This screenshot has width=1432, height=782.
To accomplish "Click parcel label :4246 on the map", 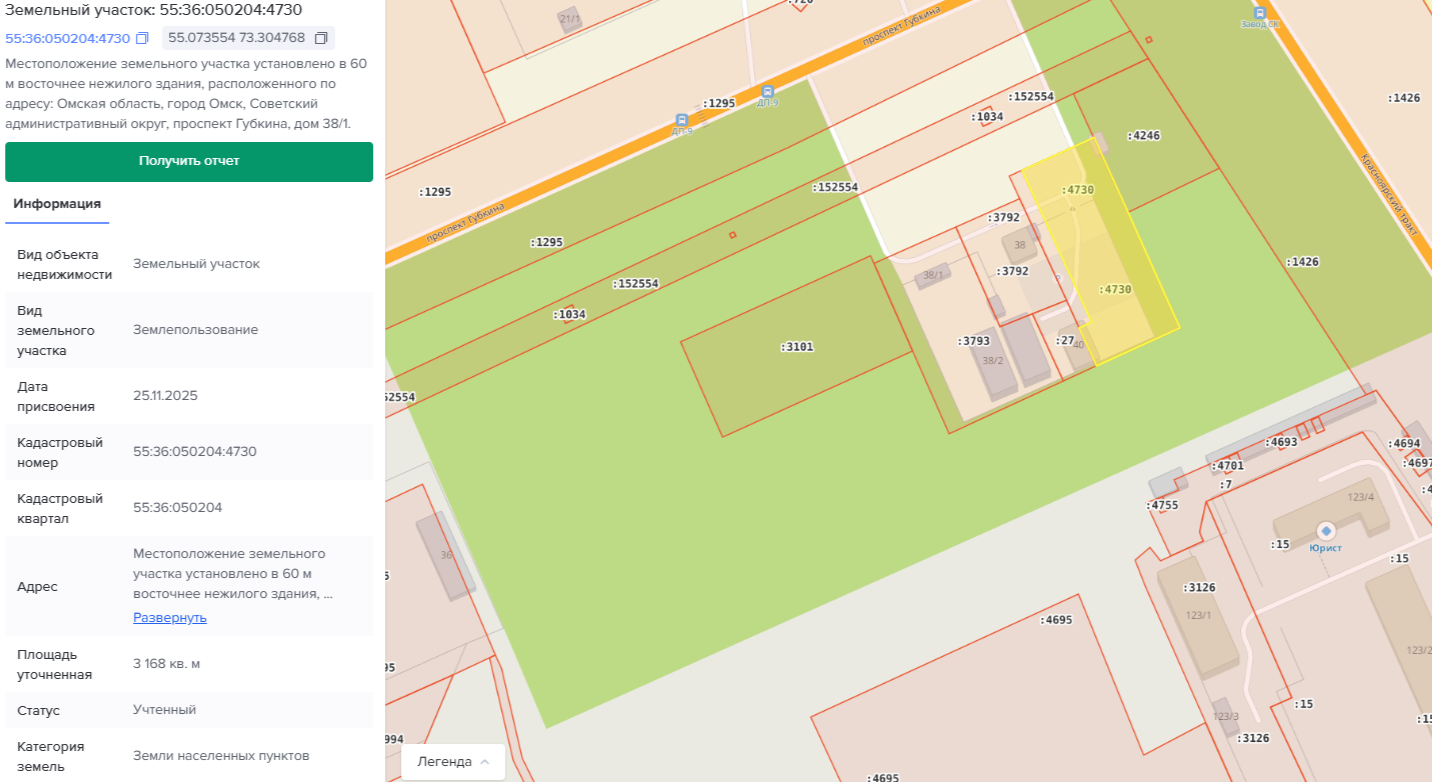I will [1143, 135].
